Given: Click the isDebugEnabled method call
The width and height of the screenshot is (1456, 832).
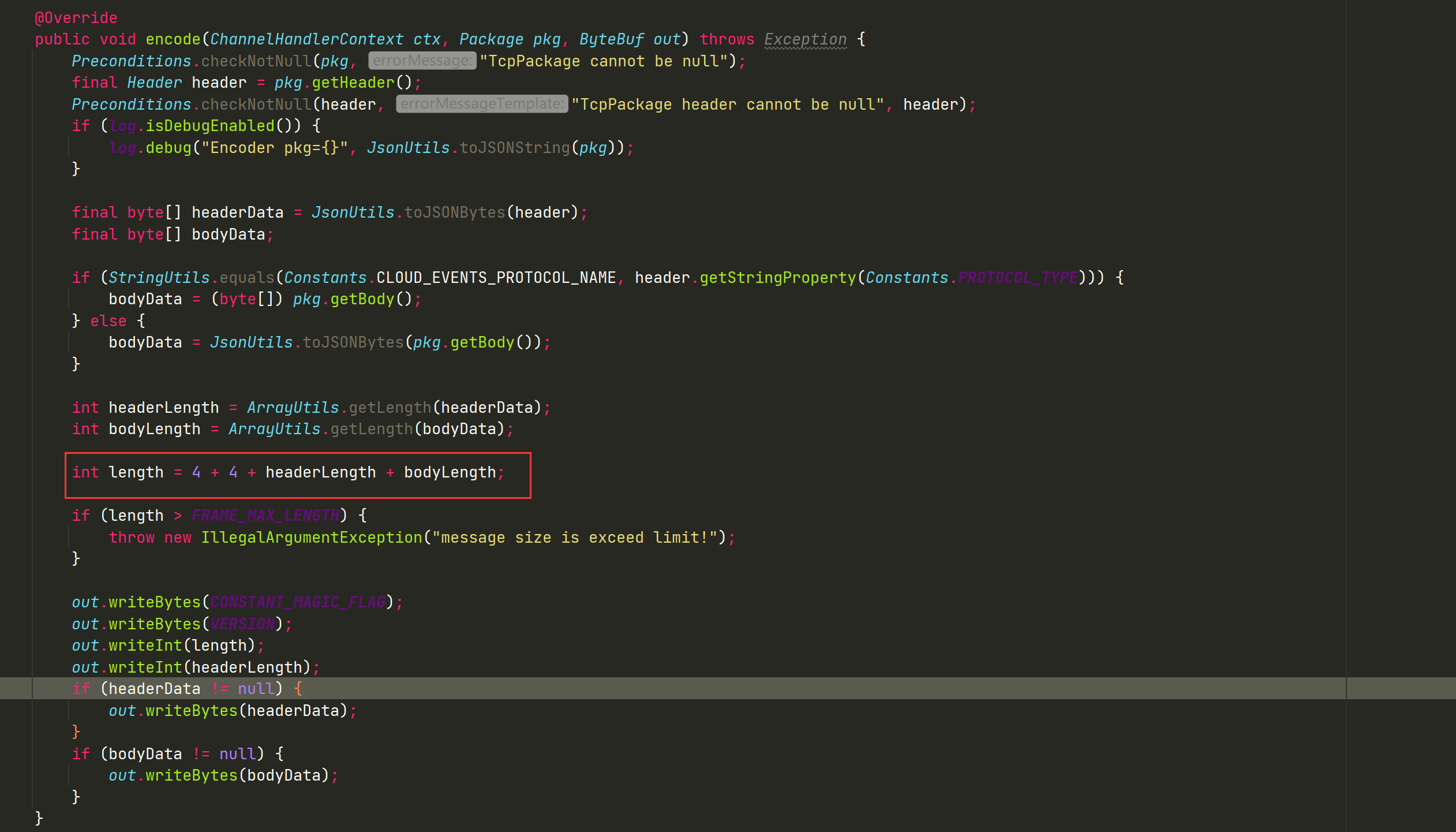Looking at the screenshot, I should [210, 126].
